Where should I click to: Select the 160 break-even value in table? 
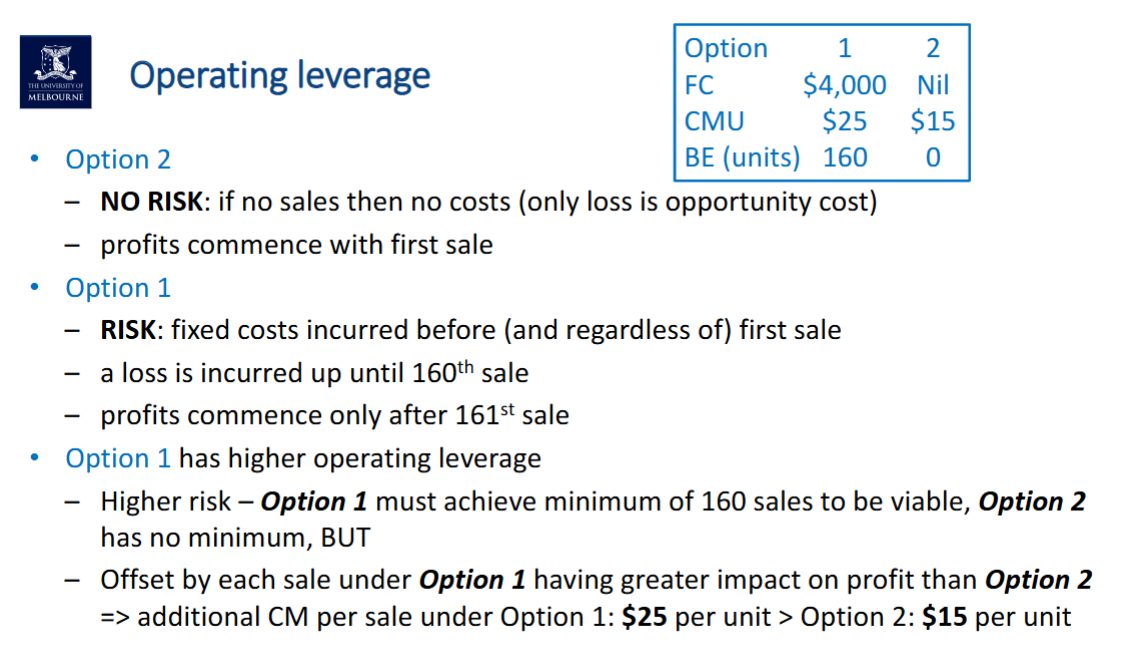click(x=844, y=157)
